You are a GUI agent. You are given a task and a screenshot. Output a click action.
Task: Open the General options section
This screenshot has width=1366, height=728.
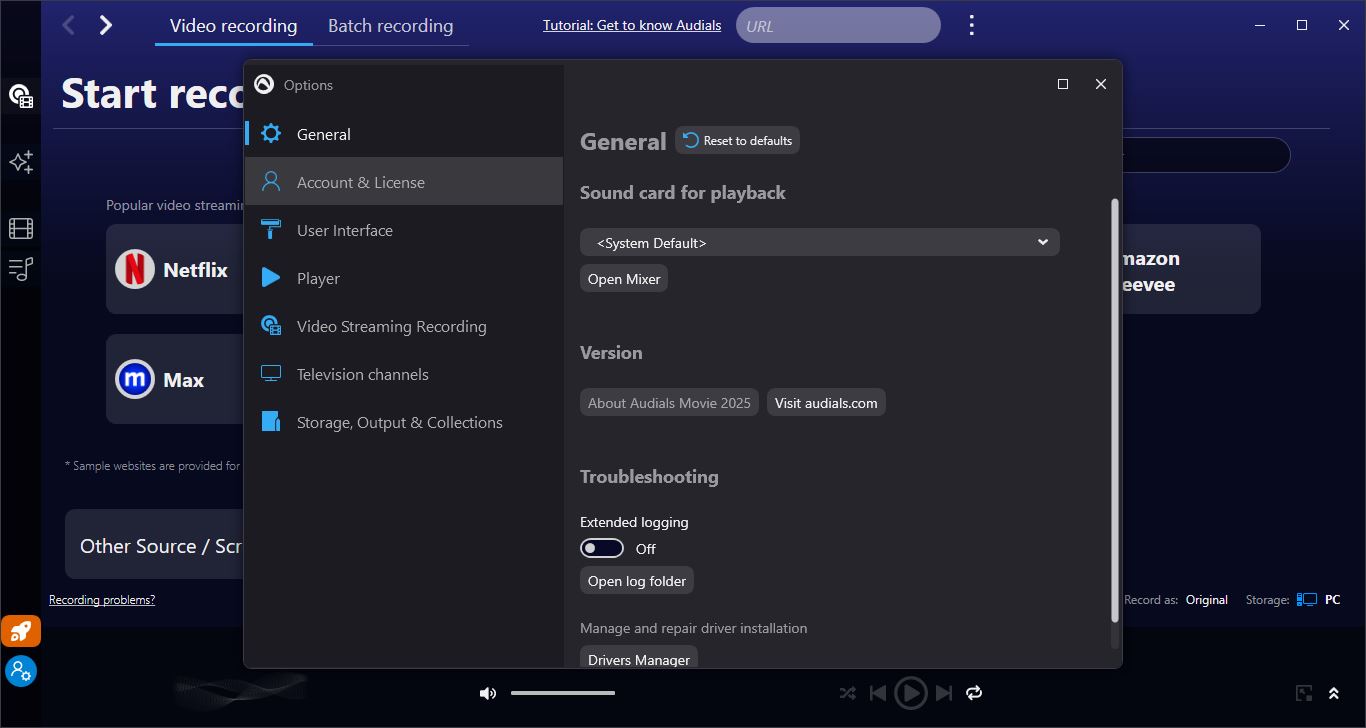tap(404, 134)
